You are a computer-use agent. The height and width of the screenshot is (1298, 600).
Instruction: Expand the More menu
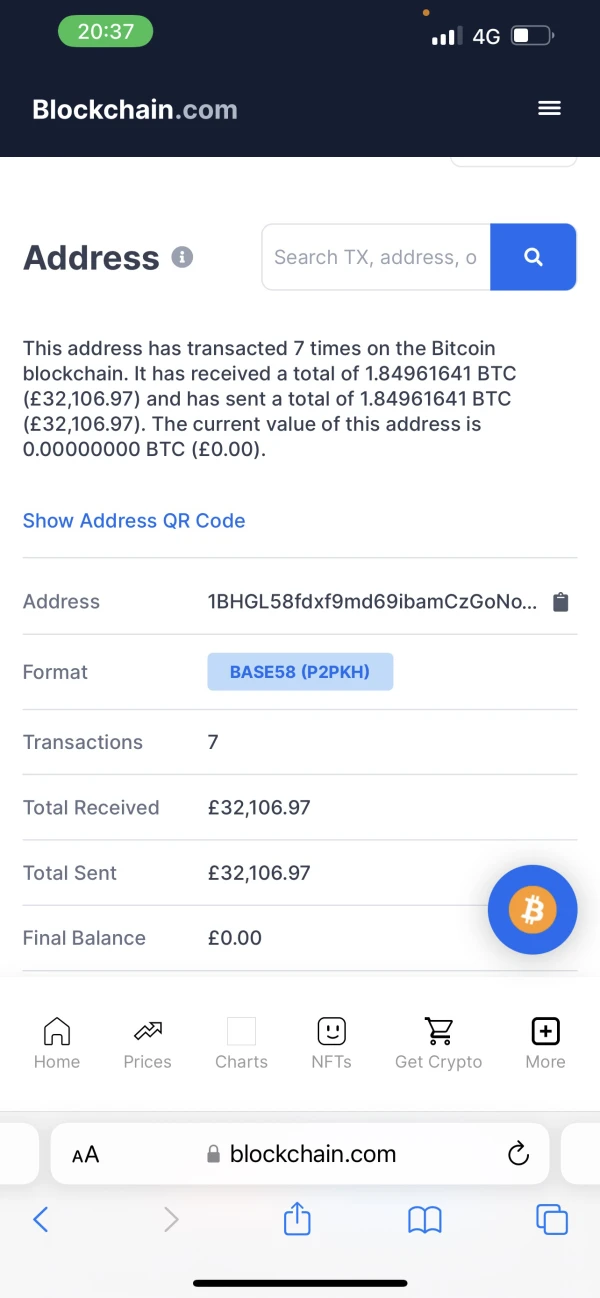pyautogui.click(x=545, y=1043)
